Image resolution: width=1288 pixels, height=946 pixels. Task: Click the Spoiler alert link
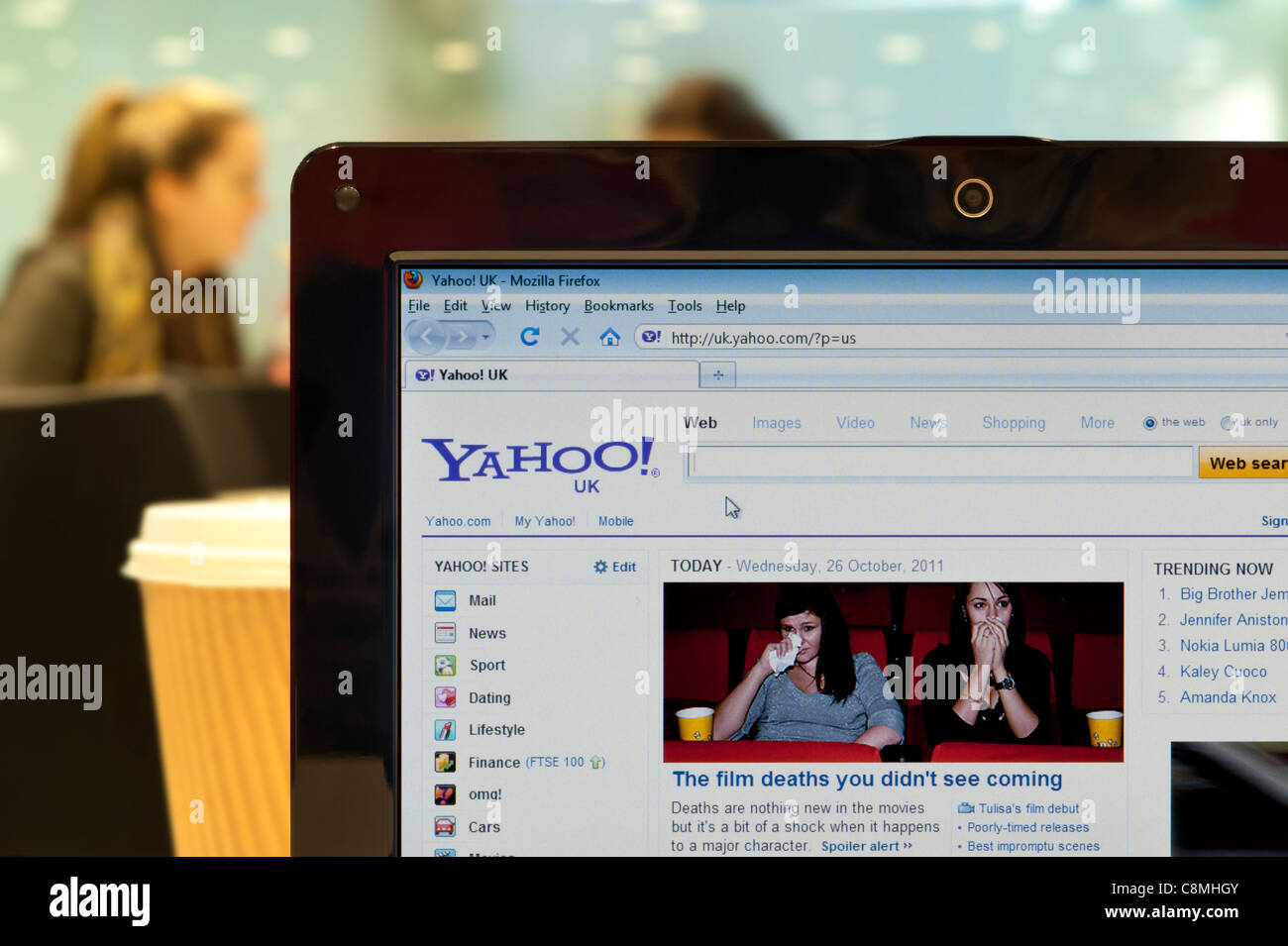(867, 846)
